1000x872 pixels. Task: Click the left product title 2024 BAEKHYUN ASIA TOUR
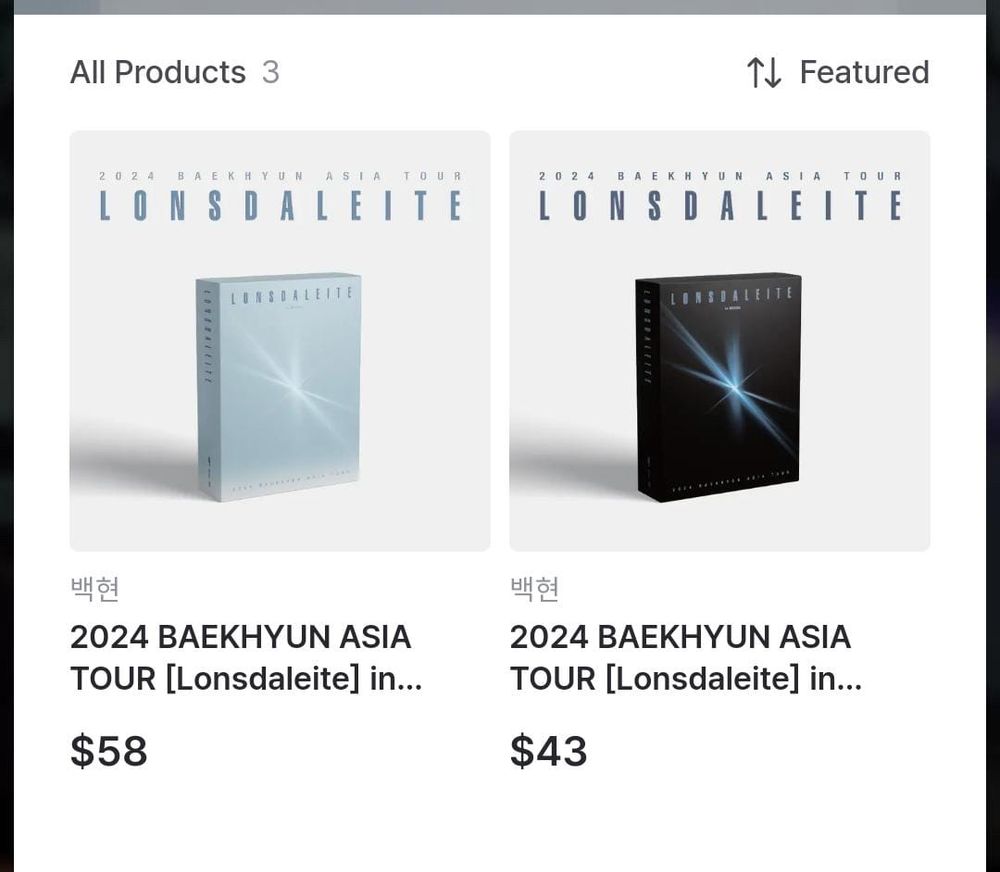pos(246,658)
